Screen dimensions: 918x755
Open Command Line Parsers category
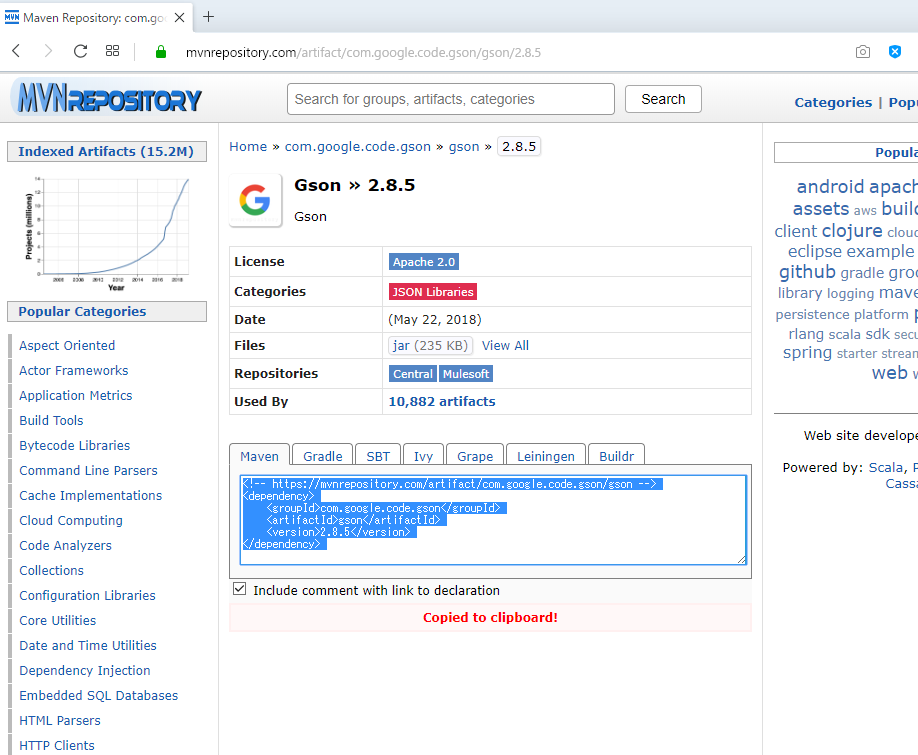pos(88,471)
